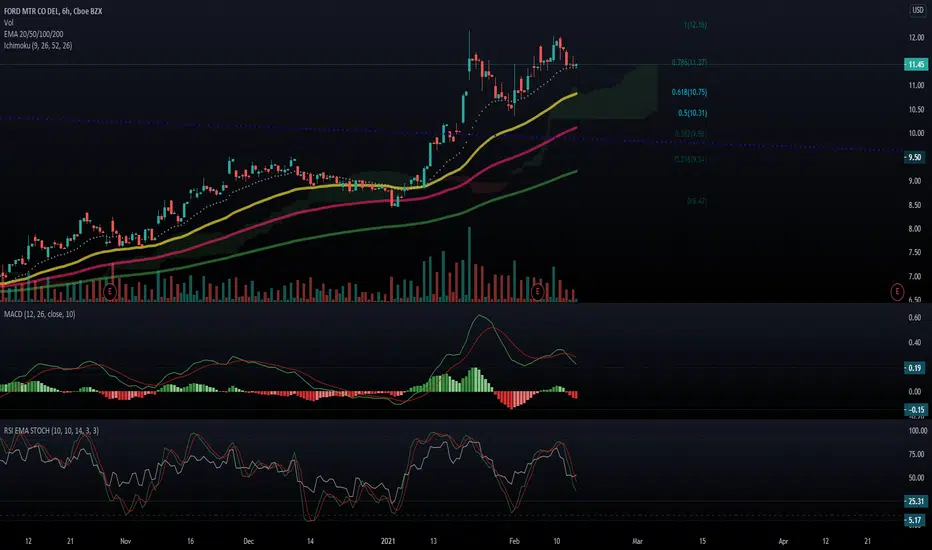Click the Apr label on the time axis
The width and height of the screenshot is (932, 550).
point(783,541)
